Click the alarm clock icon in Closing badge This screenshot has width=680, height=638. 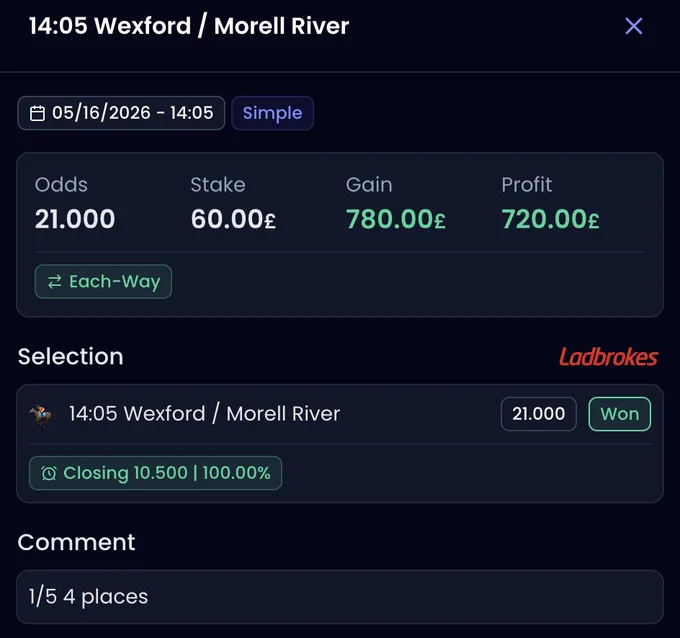[x=49, y=473]
